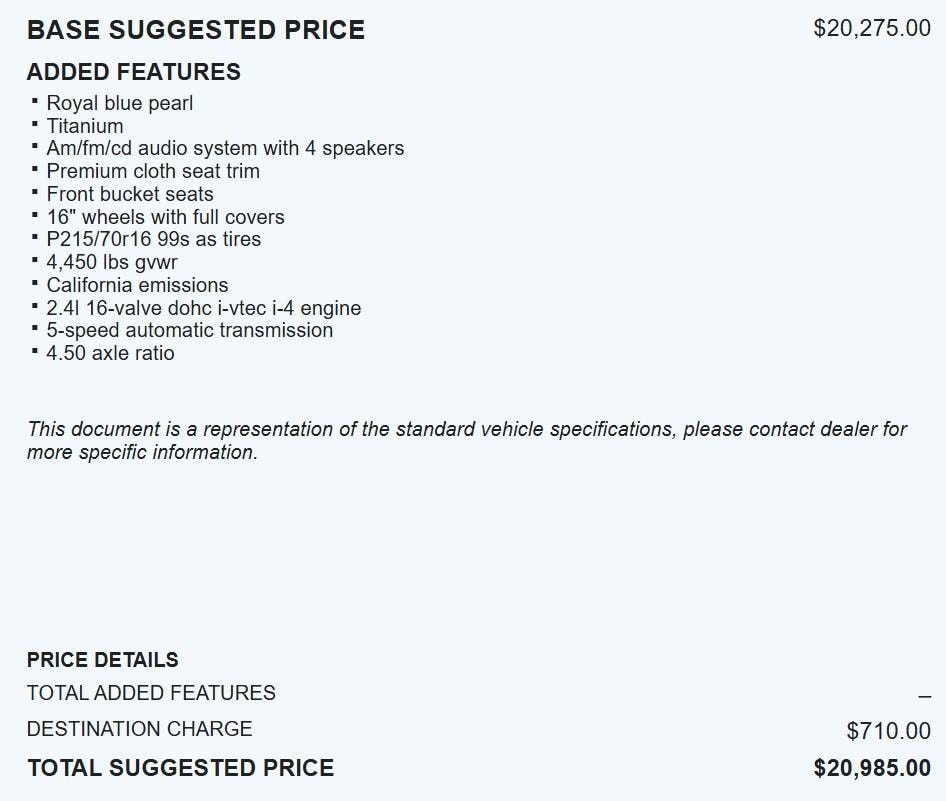Click Premium cloth seat trim entry
The width and height of the screenshot is (946, 801).
(x=153, y=171)
